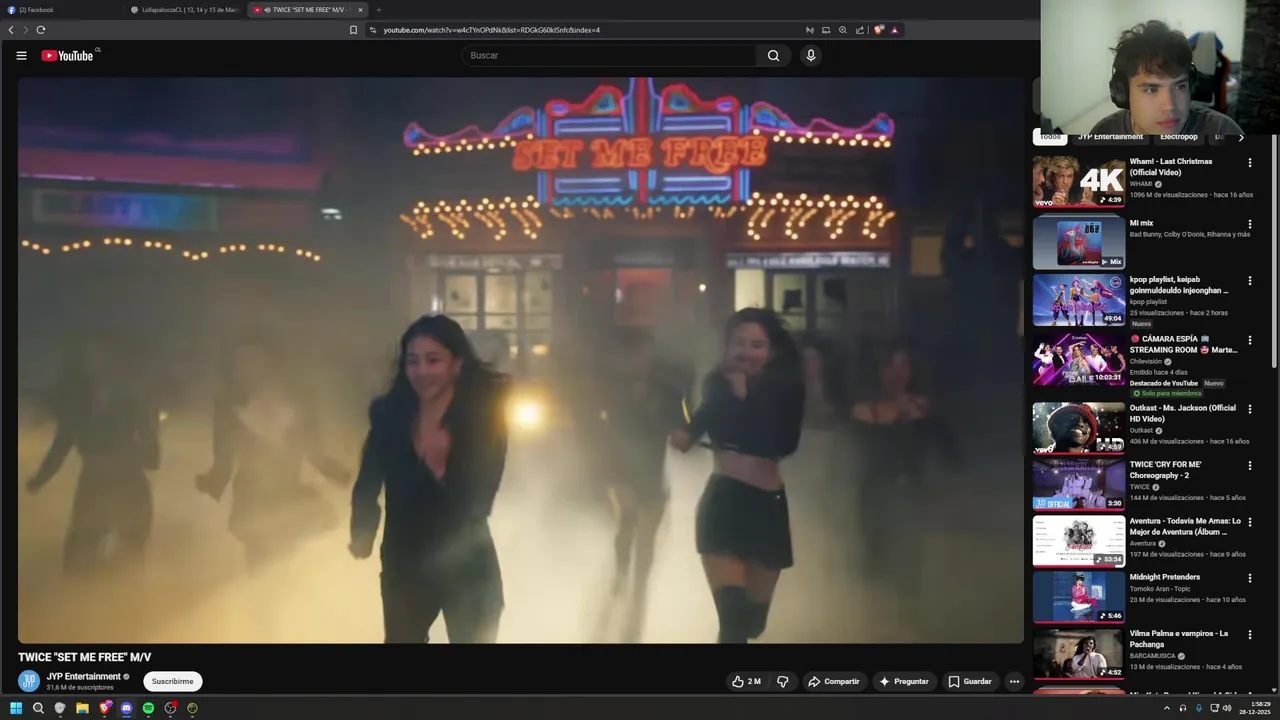Screen dimensions: 1280x720
Task: Click share icon in address bar
Action: pos(859,30)
